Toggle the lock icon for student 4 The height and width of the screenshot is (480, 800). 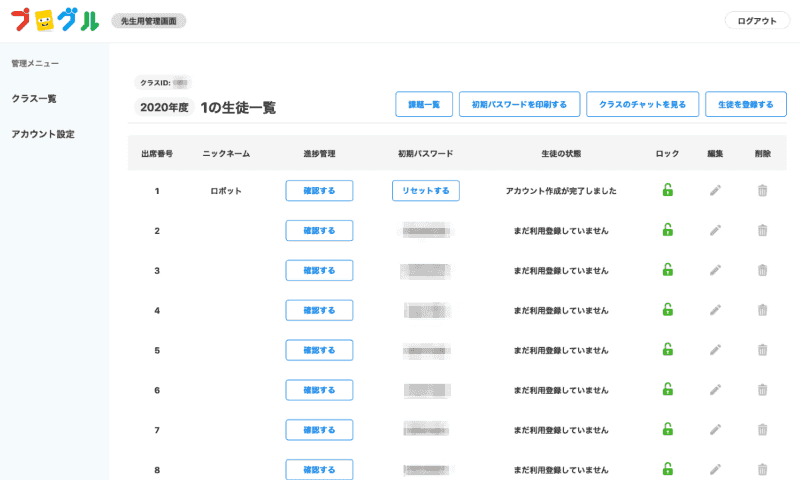(667, 310)
